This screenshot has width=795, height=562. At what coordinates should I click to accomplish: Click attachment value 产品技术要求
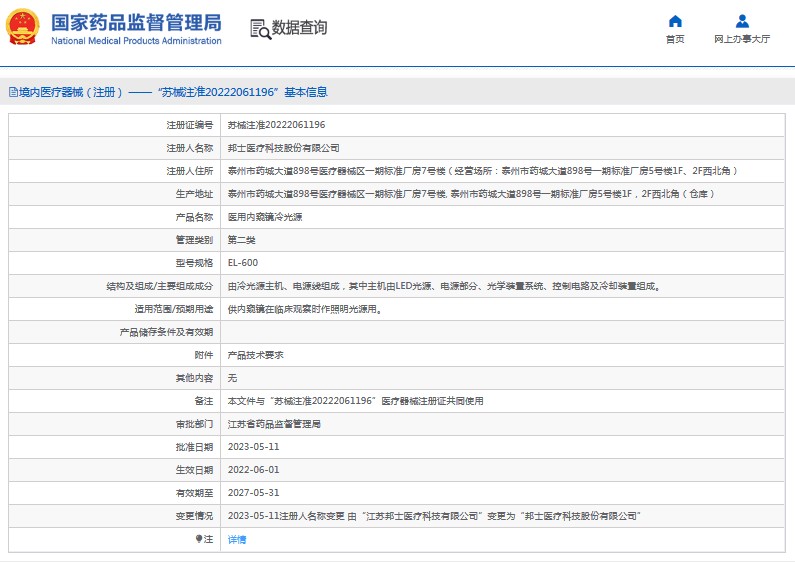256,355
